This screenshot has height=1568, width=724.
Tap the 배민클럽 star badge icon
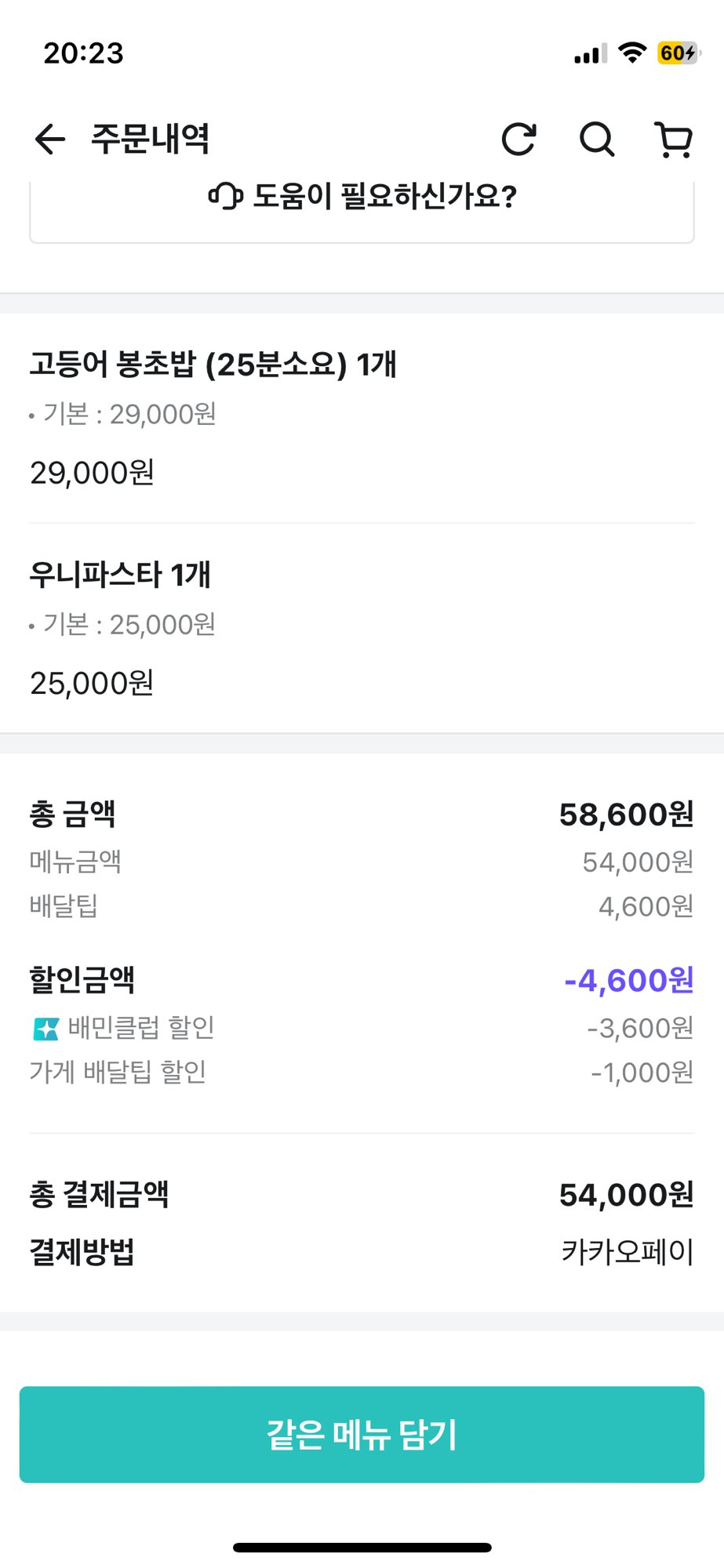pos(46,1029)
